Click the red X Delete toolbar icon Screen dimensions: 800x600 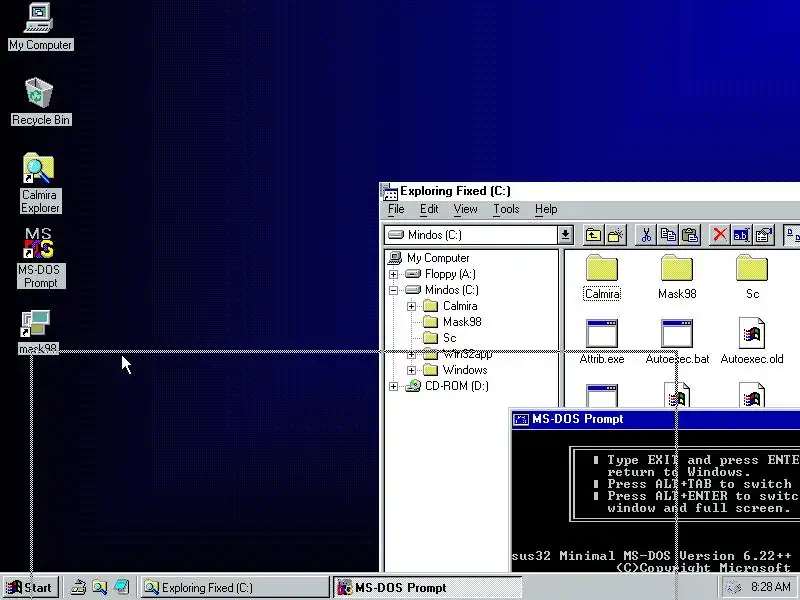(719, 235)
